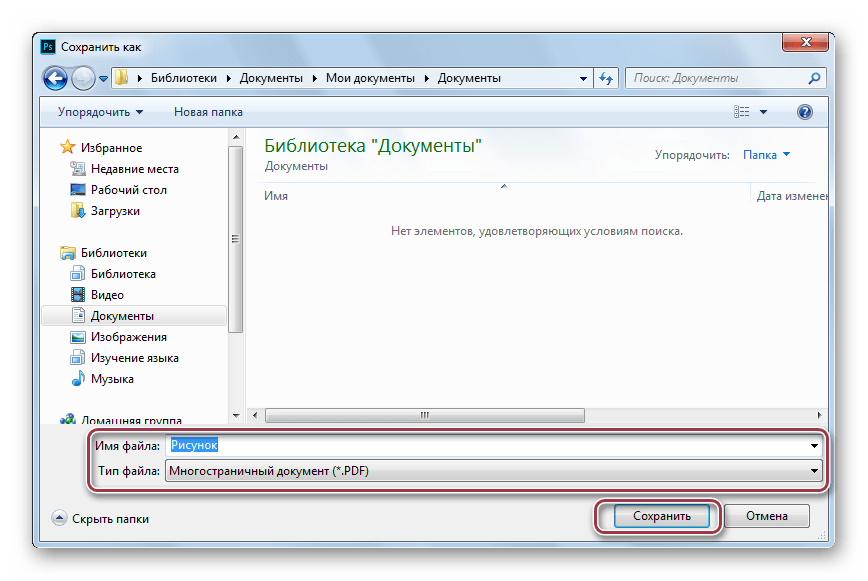Select the Видео library icon
Screen dimensions: 868x581
78,295
